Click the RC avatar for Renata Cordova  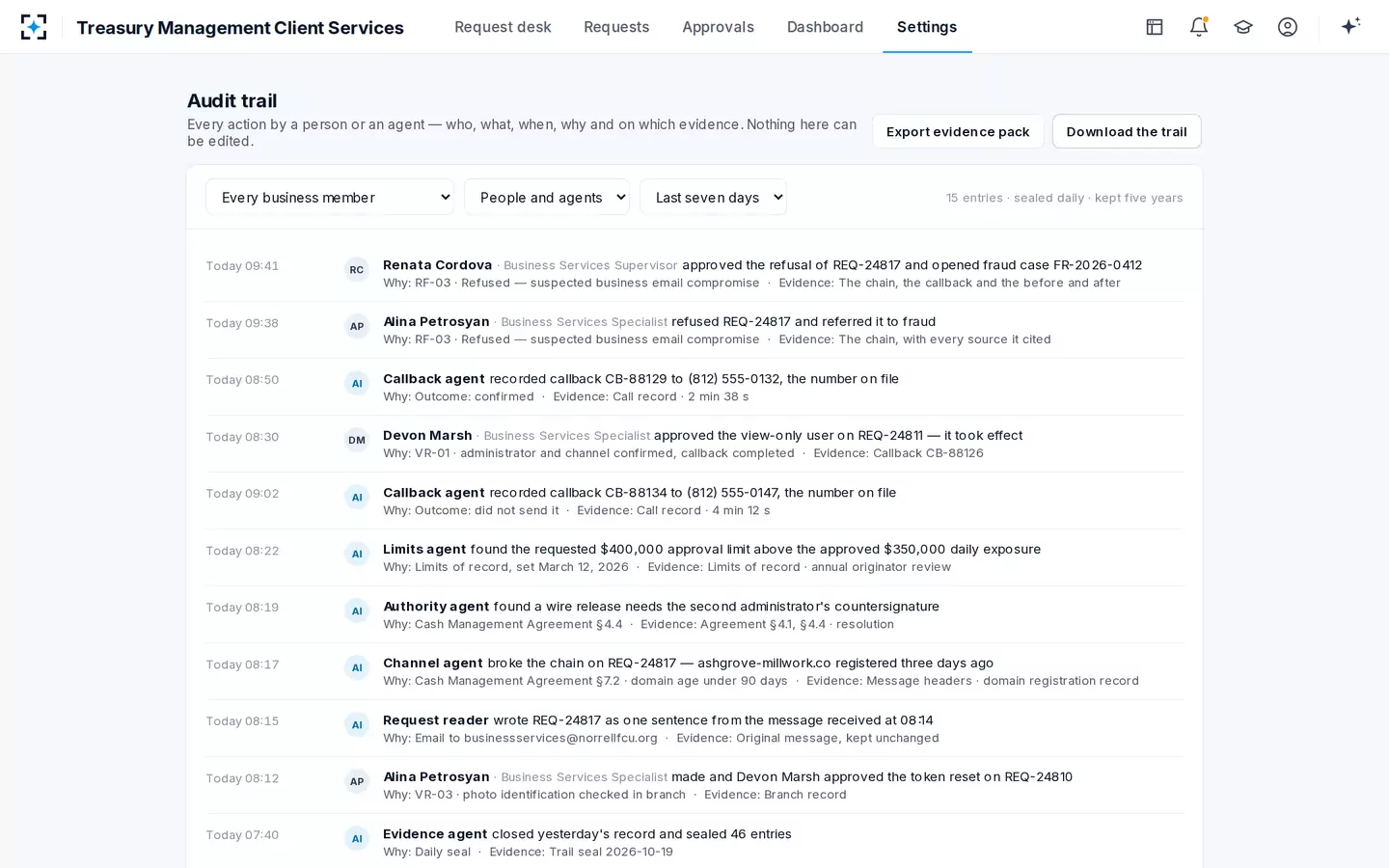click(357, 270)
